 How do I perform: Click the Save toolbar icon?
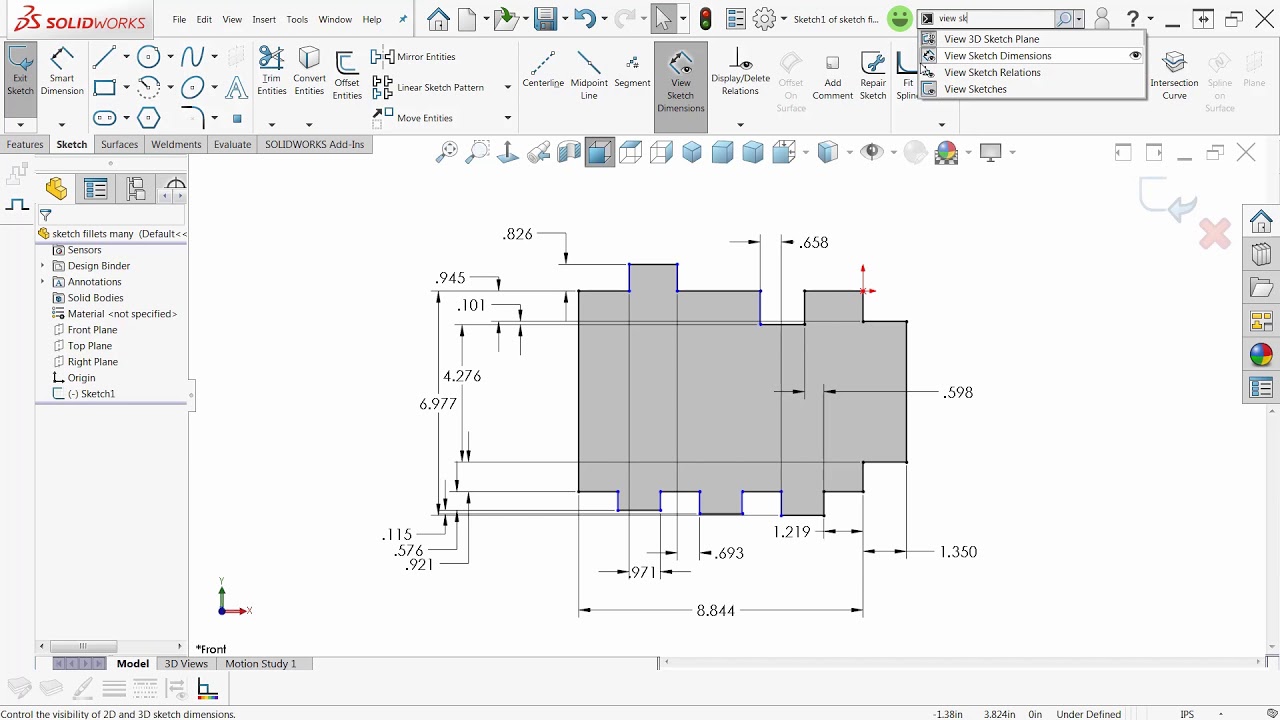tap(544, 19)
